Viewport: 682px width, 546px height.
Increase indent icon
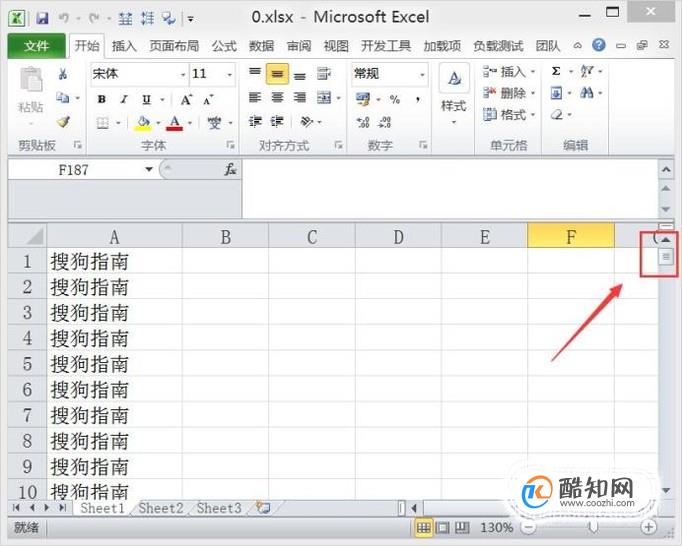277,121
